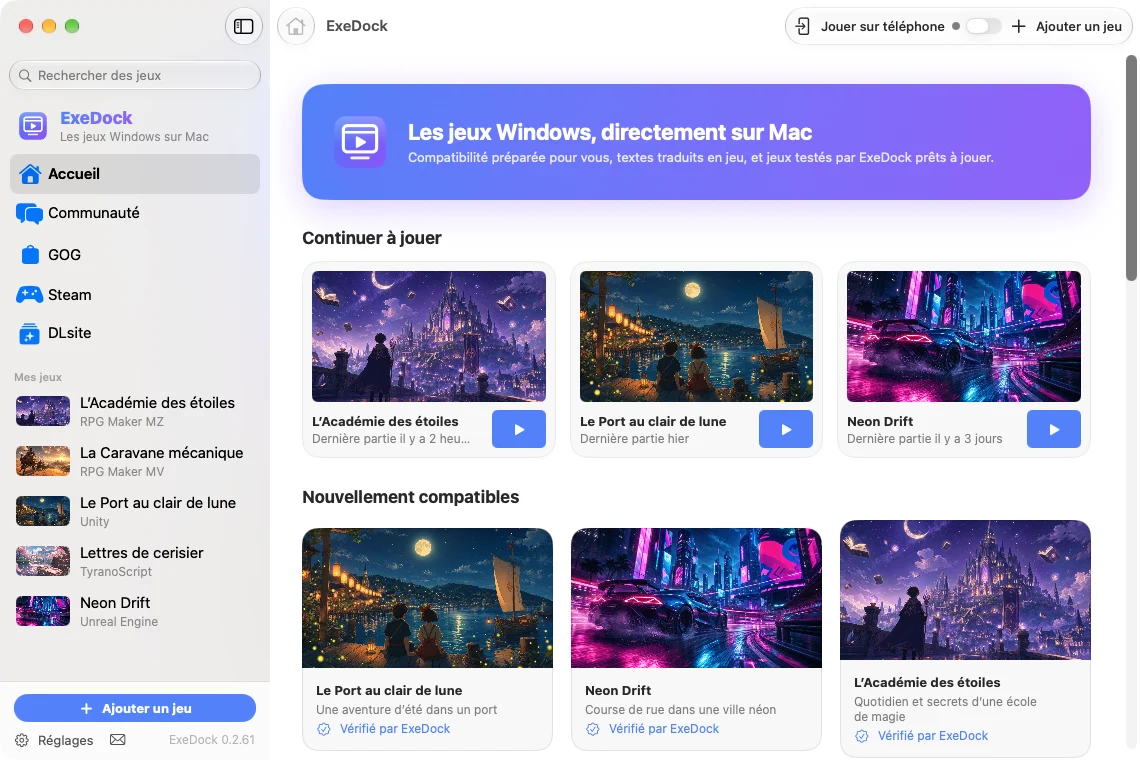
Task: Toggle the Jouer sur téléphone switch
Action: coord(983,26)
